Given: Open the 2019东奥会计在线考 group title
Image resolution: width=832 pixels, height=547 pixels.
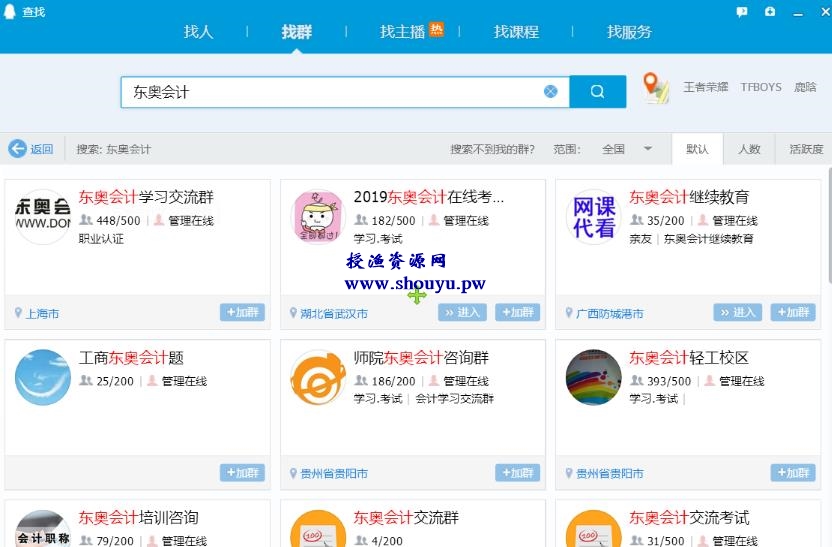Looking at the screenshot, I should (x=429, y=197).
